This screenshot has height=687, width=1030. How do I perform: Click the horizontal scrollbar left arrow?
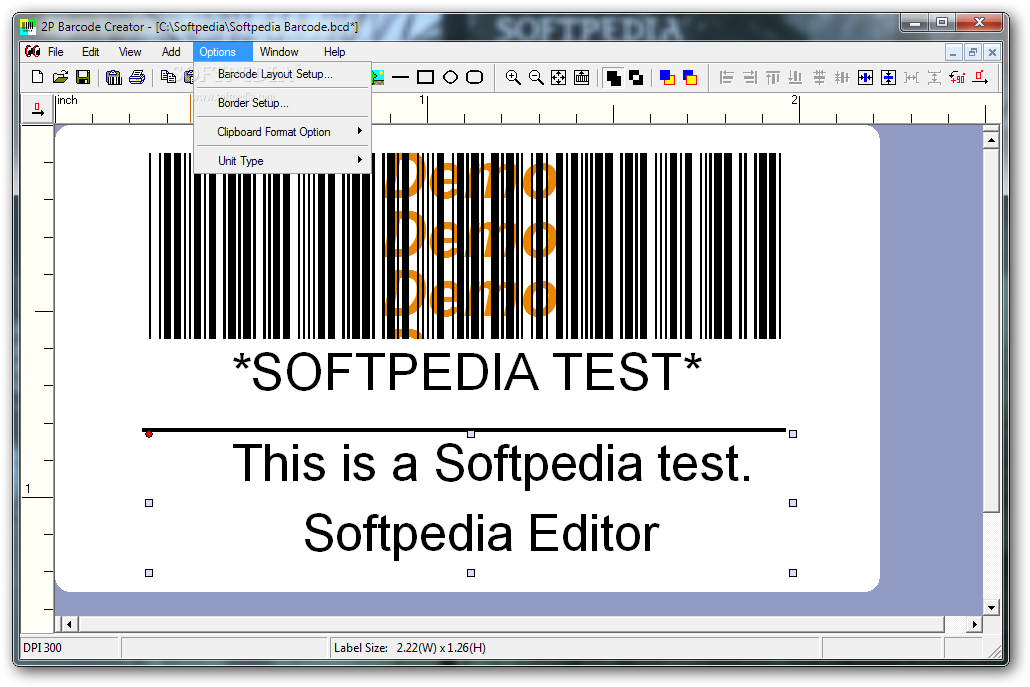tap(69, 624)
